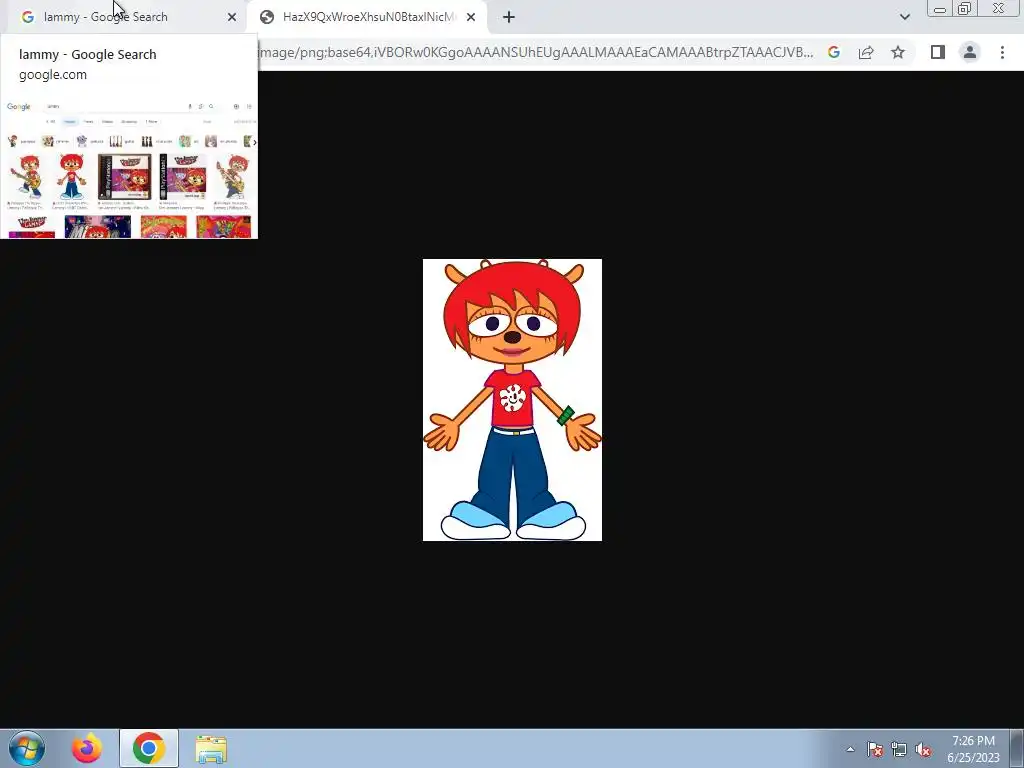
Task: Switch to the lammy - Google Search tab
Action: pyautogui.click(x=127, y=17)
